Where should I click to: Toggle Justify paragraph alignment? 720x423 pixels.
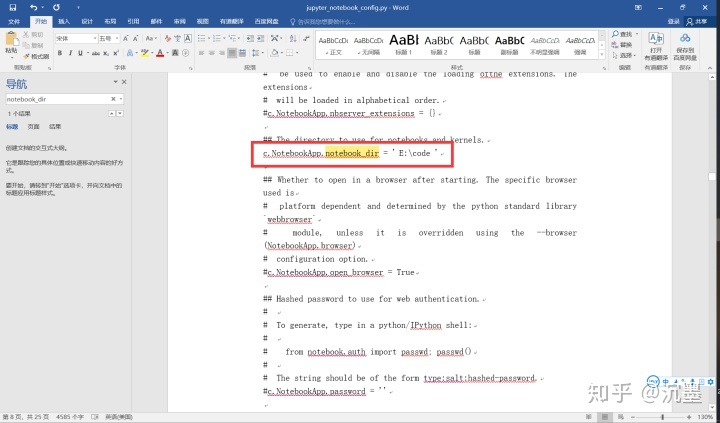tap(232, 53)
